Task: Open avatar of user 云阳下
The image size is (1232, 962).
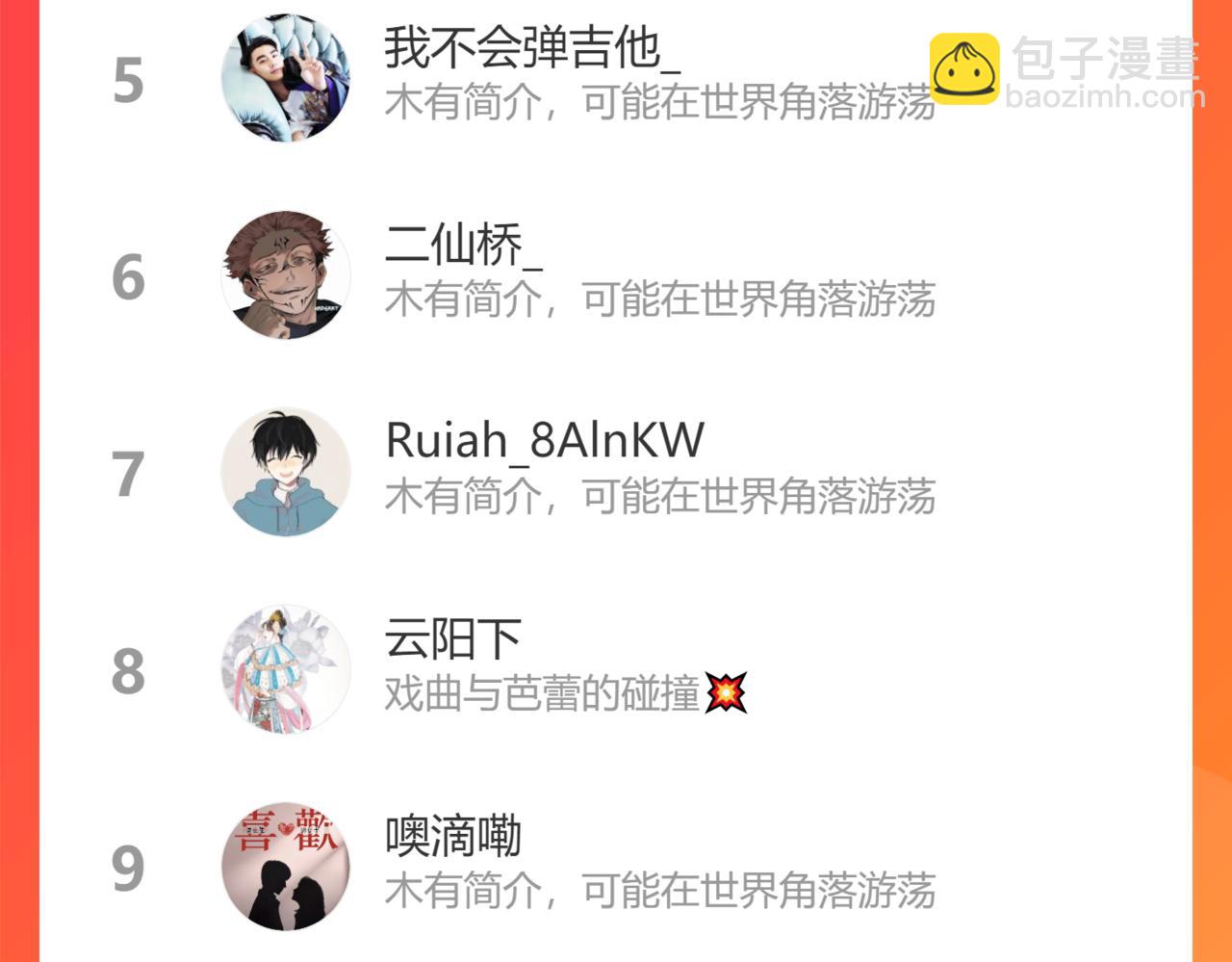Action: coord(286,669)
